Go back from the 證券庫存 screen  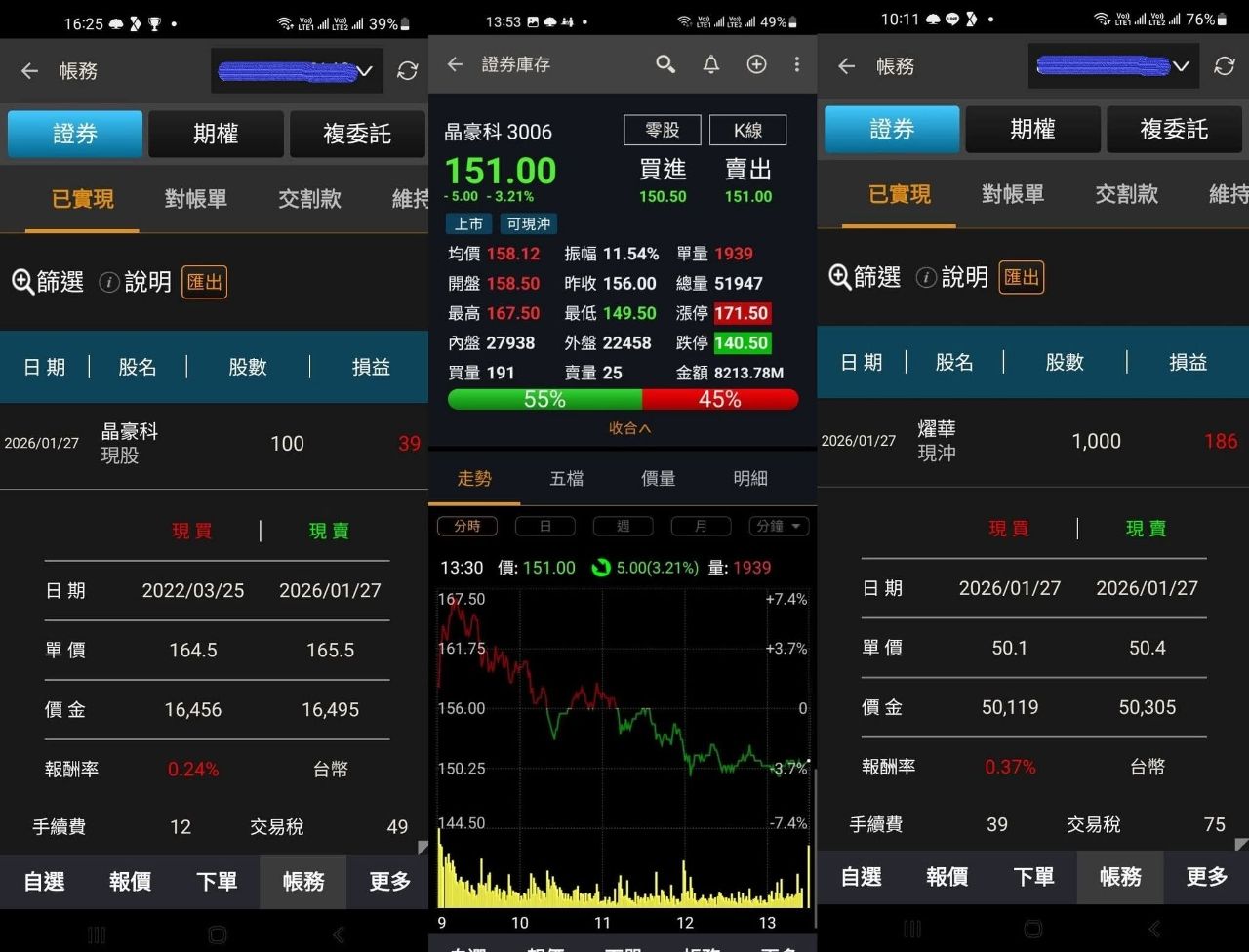pyautogui.click(x=455, y=64)
